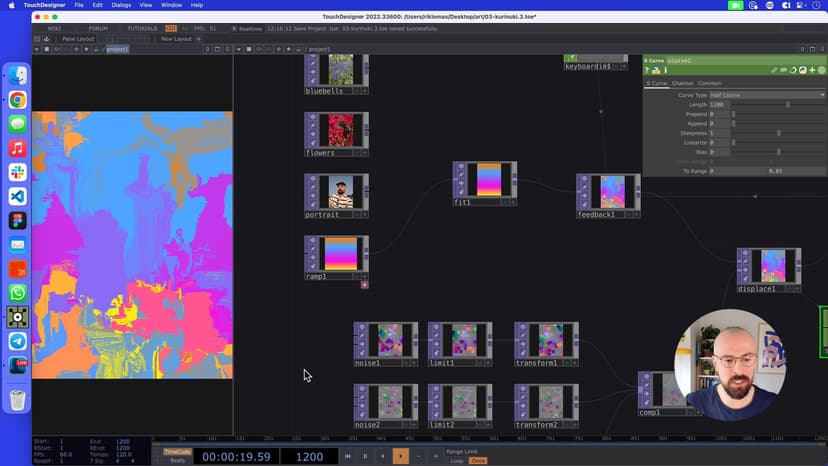Toggle the Once range limit option
The height and width of the screenshot is (466, 828).
click(x=478, y=460)
